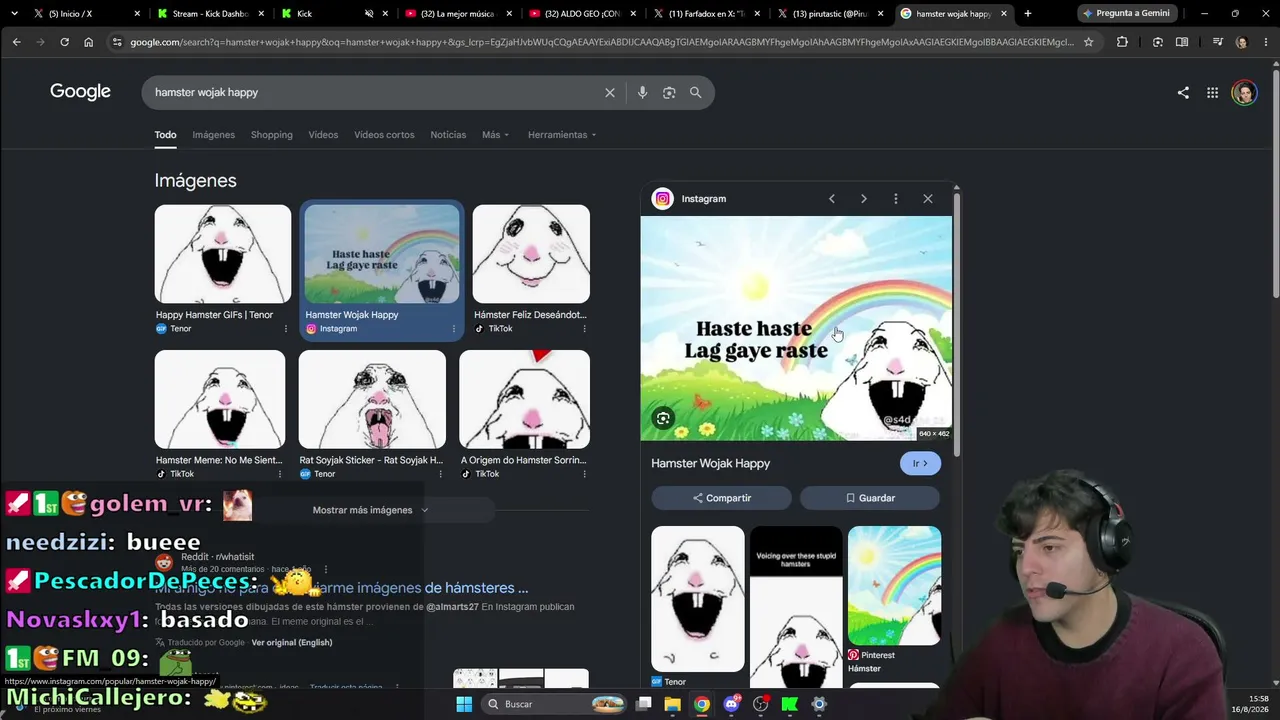Open Ver original (English) link

[292, 642]
